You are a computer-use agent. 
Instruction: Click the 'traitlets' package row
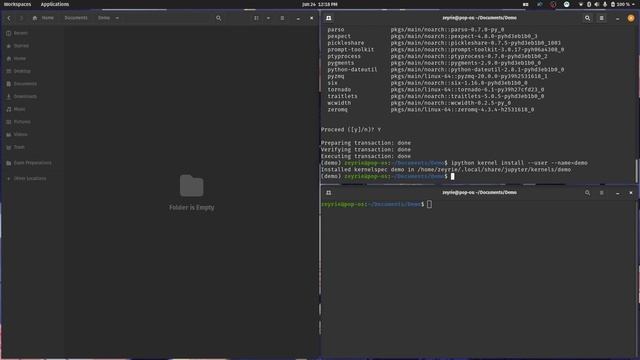pyautogui.click(x=436, y=96)
